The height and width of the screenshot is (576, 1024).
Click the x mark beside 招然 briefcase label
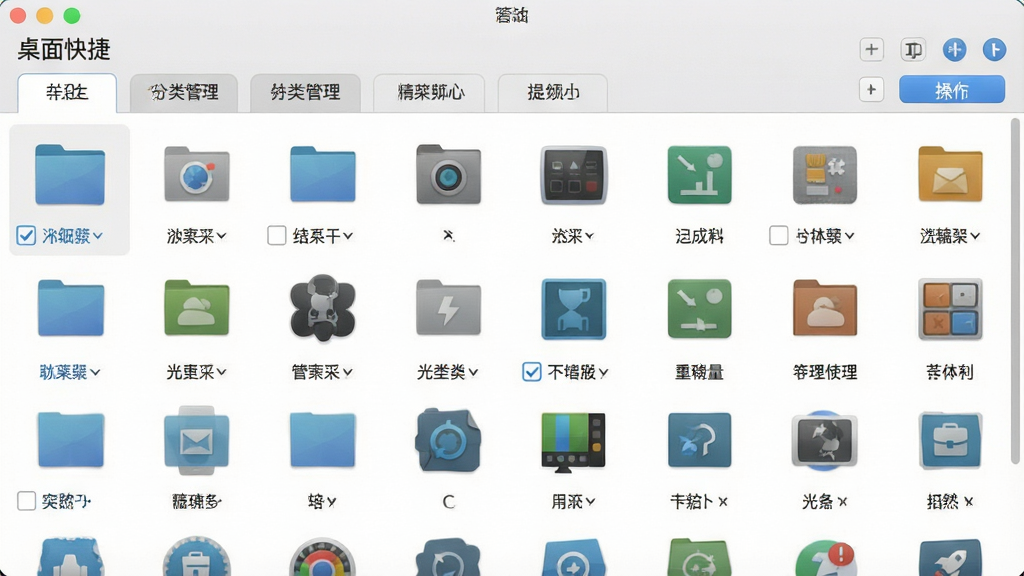tap(968, 502)
